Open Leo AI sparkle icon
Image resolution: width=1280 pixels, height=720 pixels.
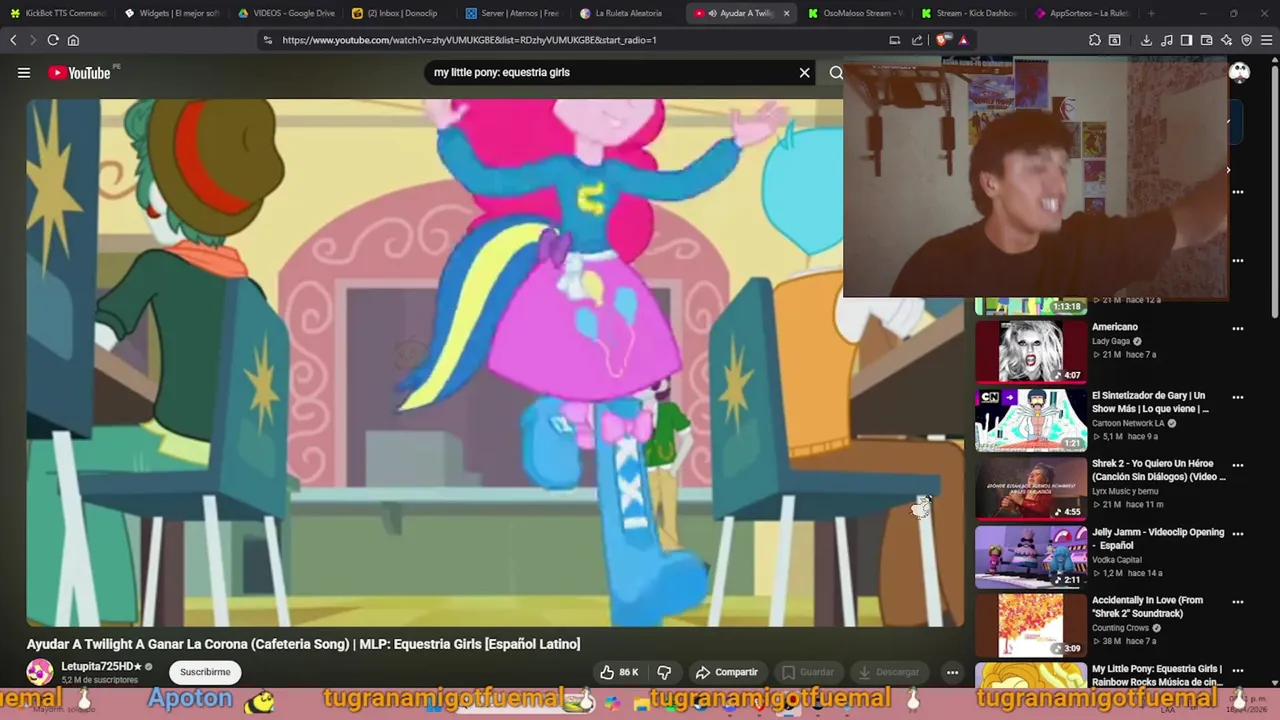click(x=1227, y=40)
